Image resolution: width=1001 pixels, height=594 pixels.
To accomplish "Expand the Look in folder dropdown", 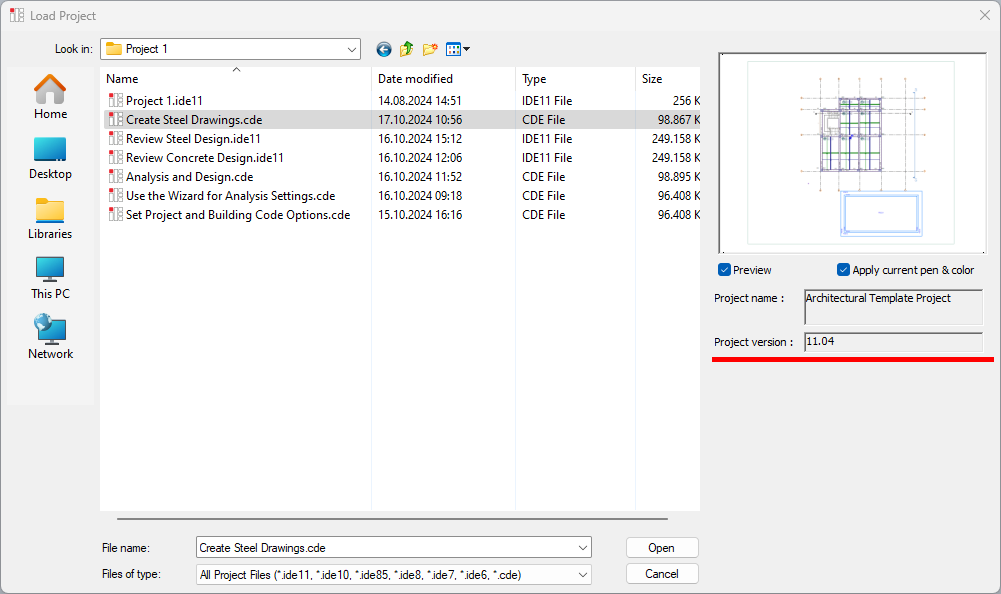I will (352, 49).
